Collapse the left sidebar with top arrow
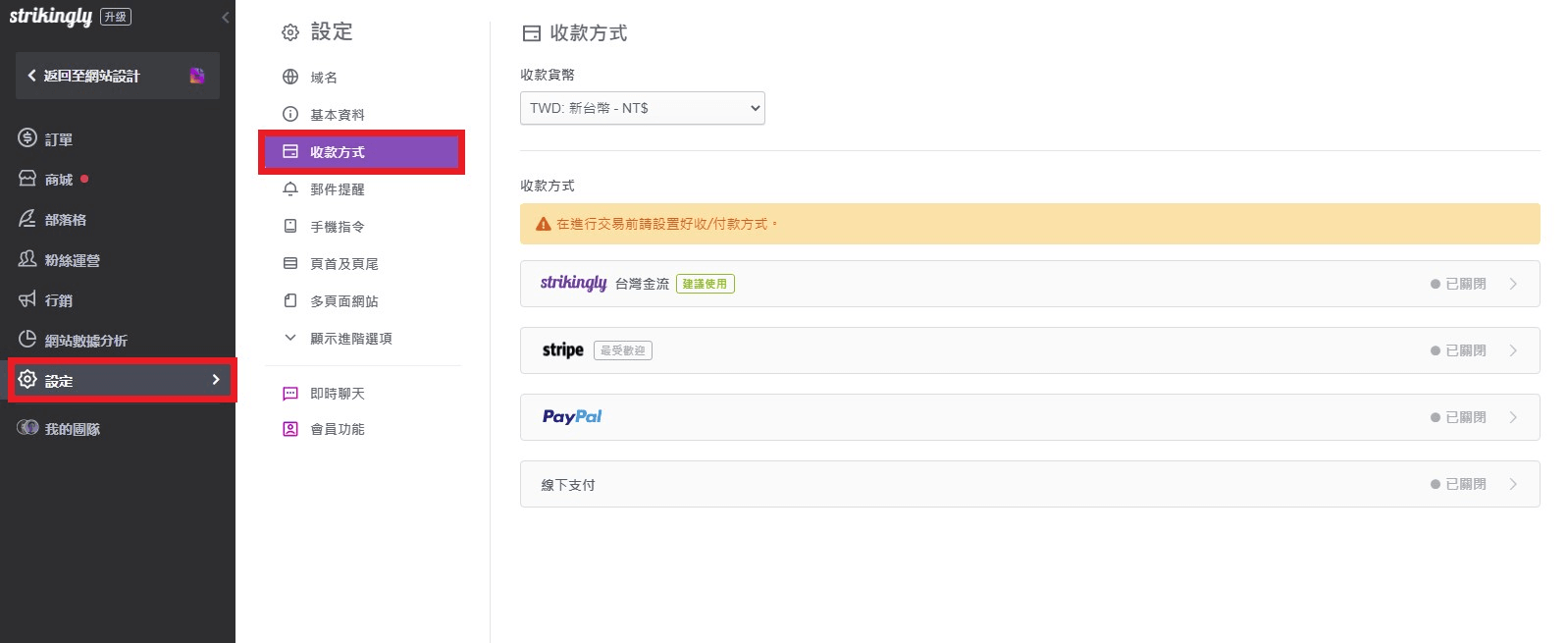Viewport: 1568px width, 643px height. 226,17
